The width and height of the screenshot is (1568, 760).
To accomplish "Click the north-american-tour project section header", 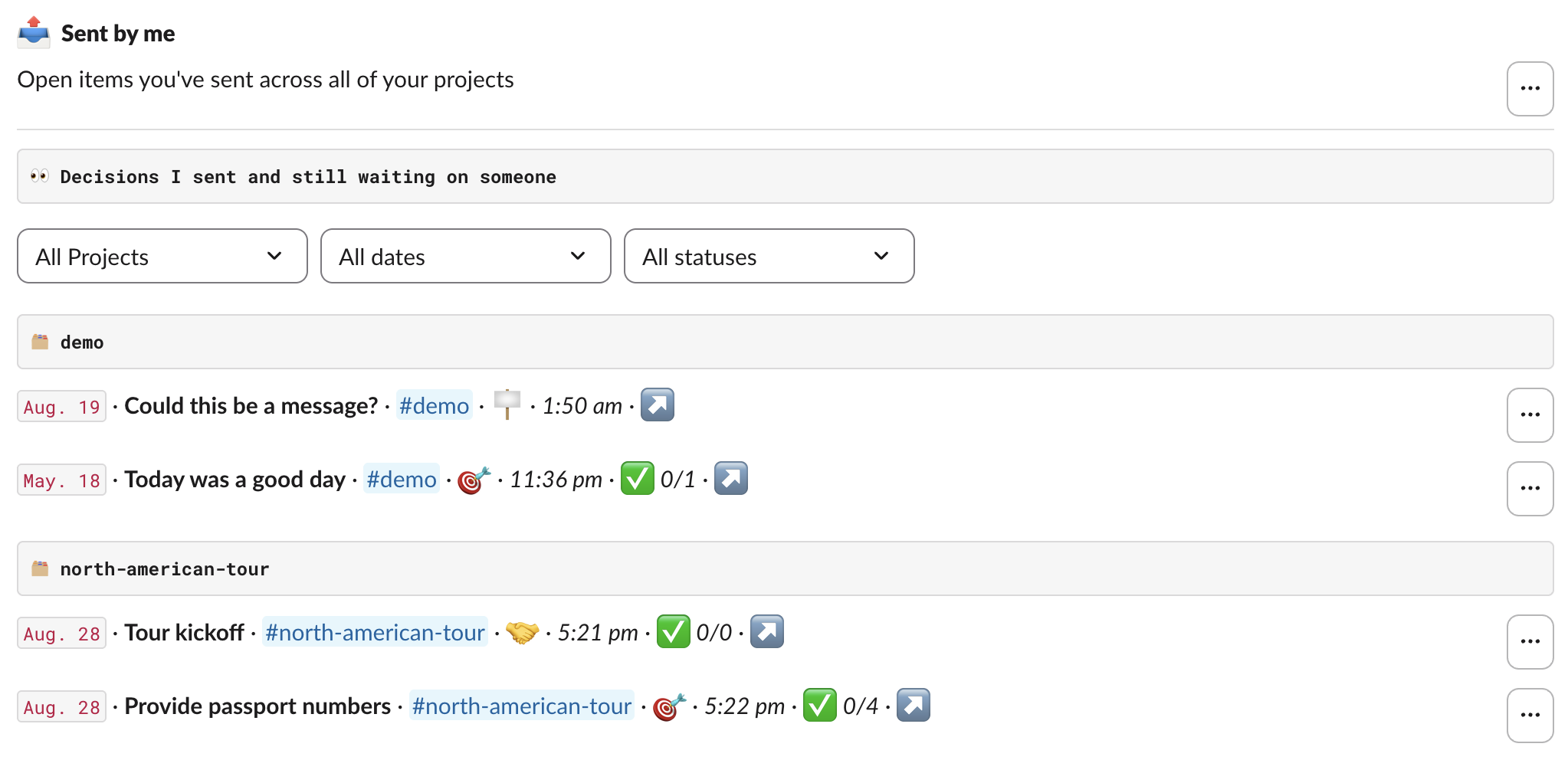I will [786, 568].
